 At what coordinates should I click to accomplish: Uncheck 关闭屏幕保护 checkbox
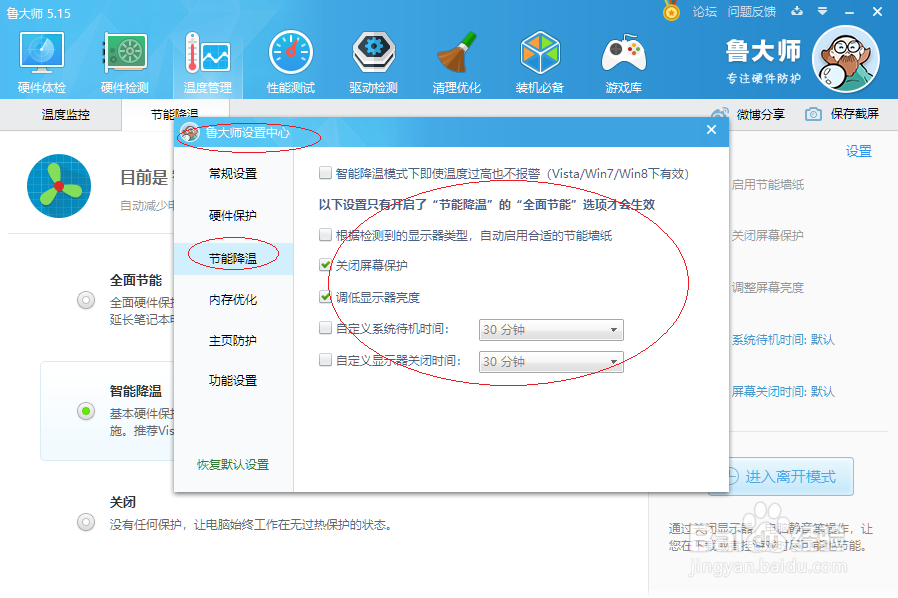click(325, 265)
